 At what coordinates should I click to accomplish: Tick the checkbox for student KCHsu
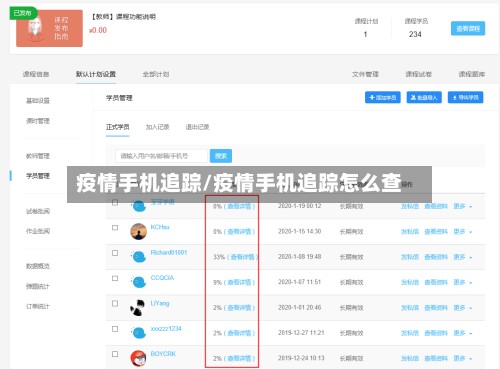coord(115,228)
